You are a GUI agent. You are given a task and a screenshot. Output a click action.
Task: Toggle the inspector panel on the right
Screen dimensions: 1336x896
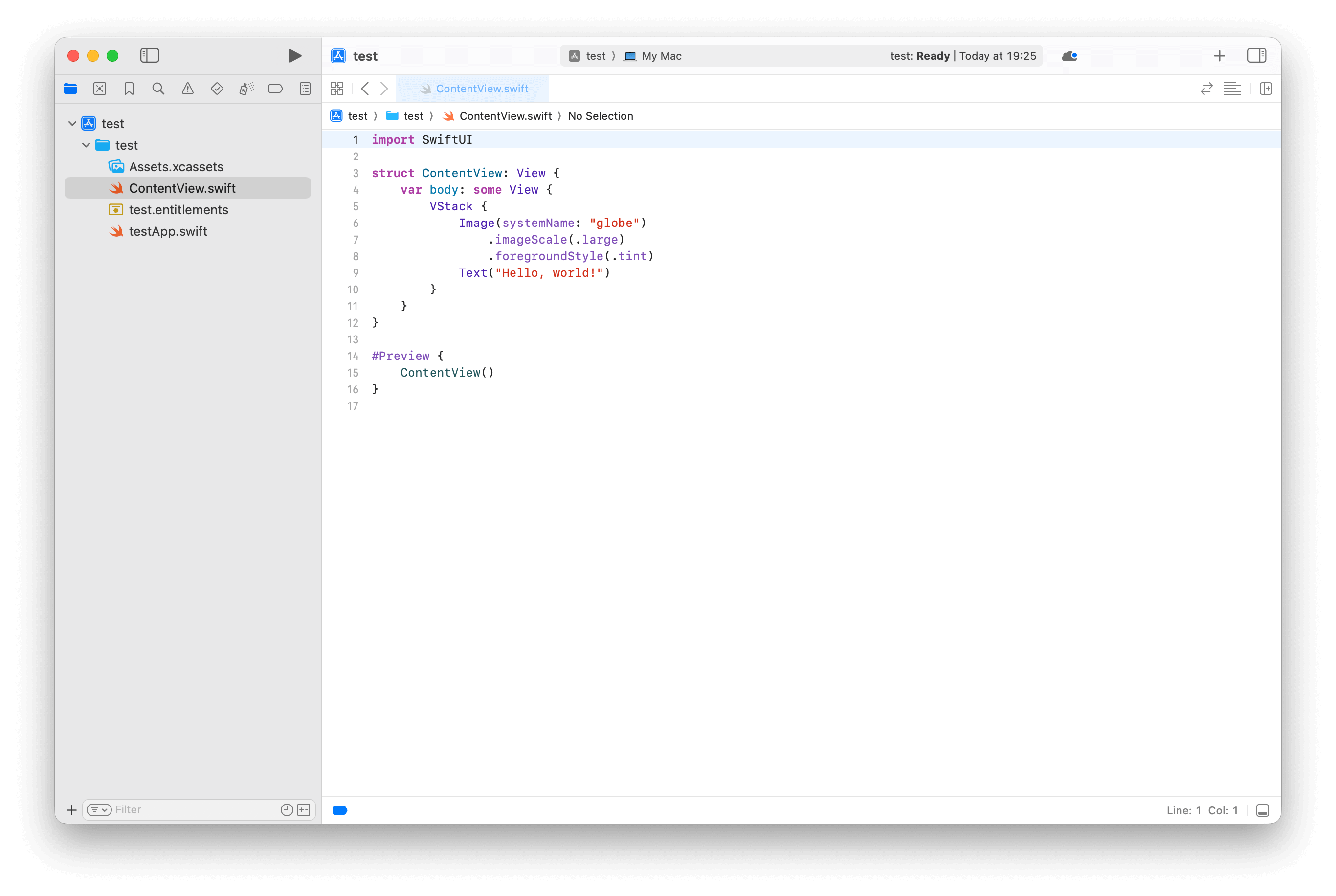click(x=1257, y=55)
